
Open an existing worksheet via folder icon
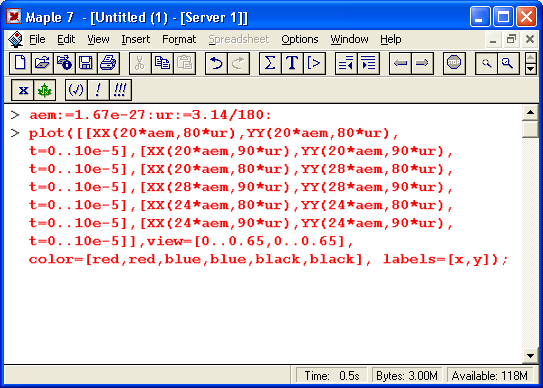pos(42,63)
